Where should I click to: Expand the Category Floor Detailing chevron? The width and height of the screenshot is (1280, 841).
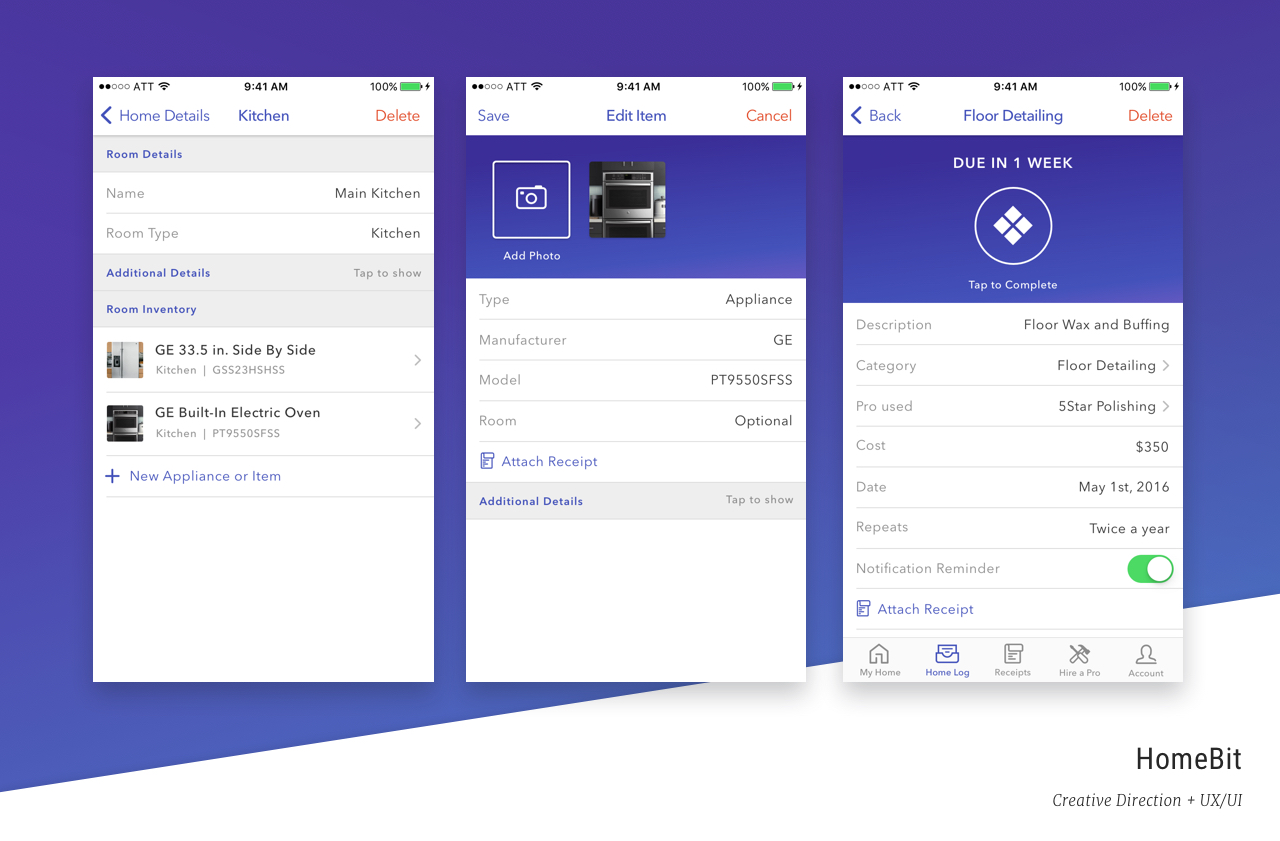1165,366
